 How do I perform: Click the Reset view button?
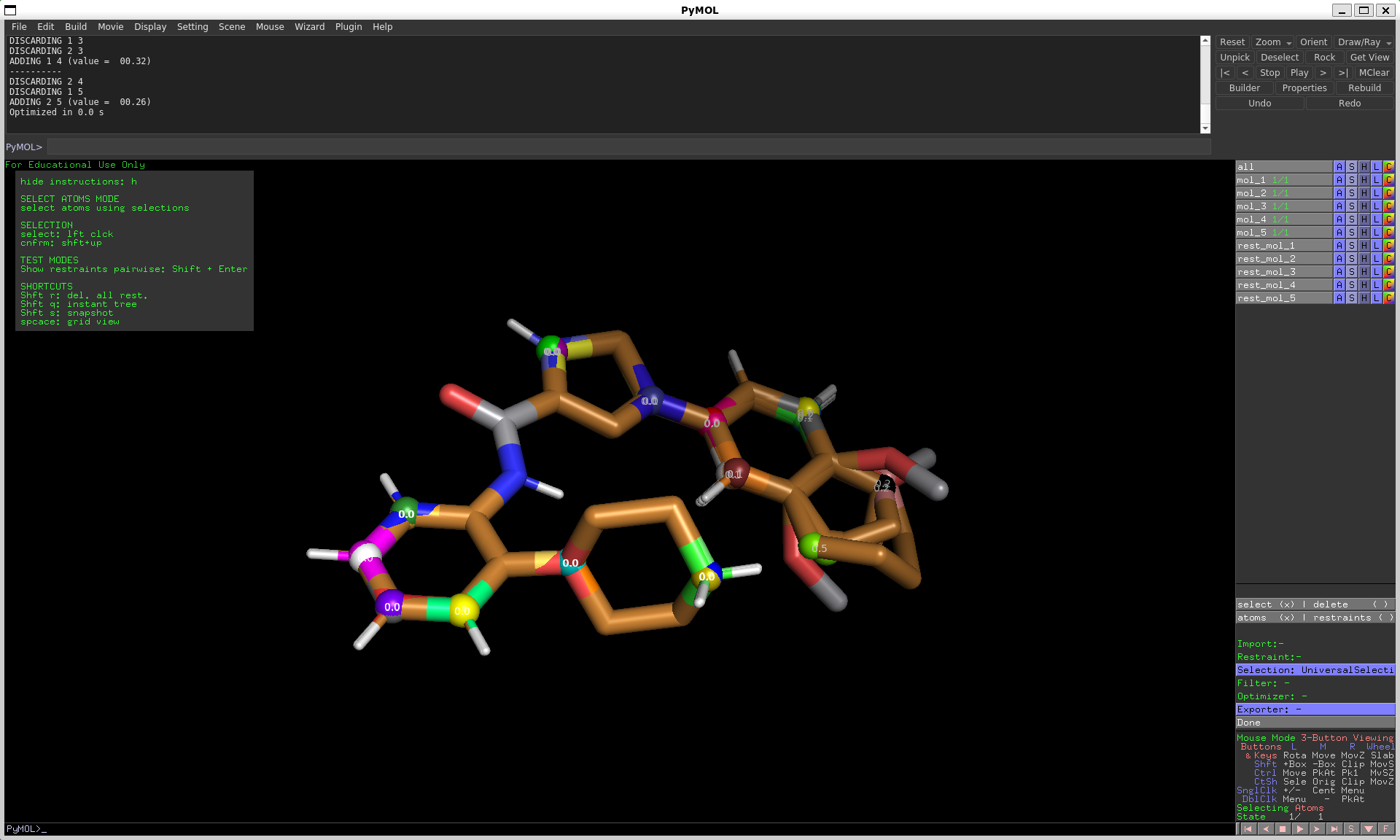click(x=1232, y=42)
